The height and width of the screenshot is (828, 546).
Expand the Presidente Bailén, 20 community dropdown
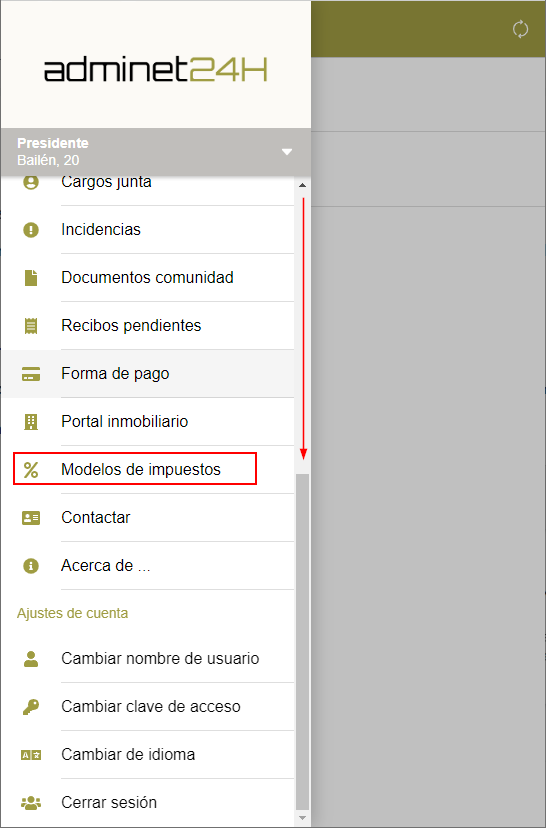[287, 152]
